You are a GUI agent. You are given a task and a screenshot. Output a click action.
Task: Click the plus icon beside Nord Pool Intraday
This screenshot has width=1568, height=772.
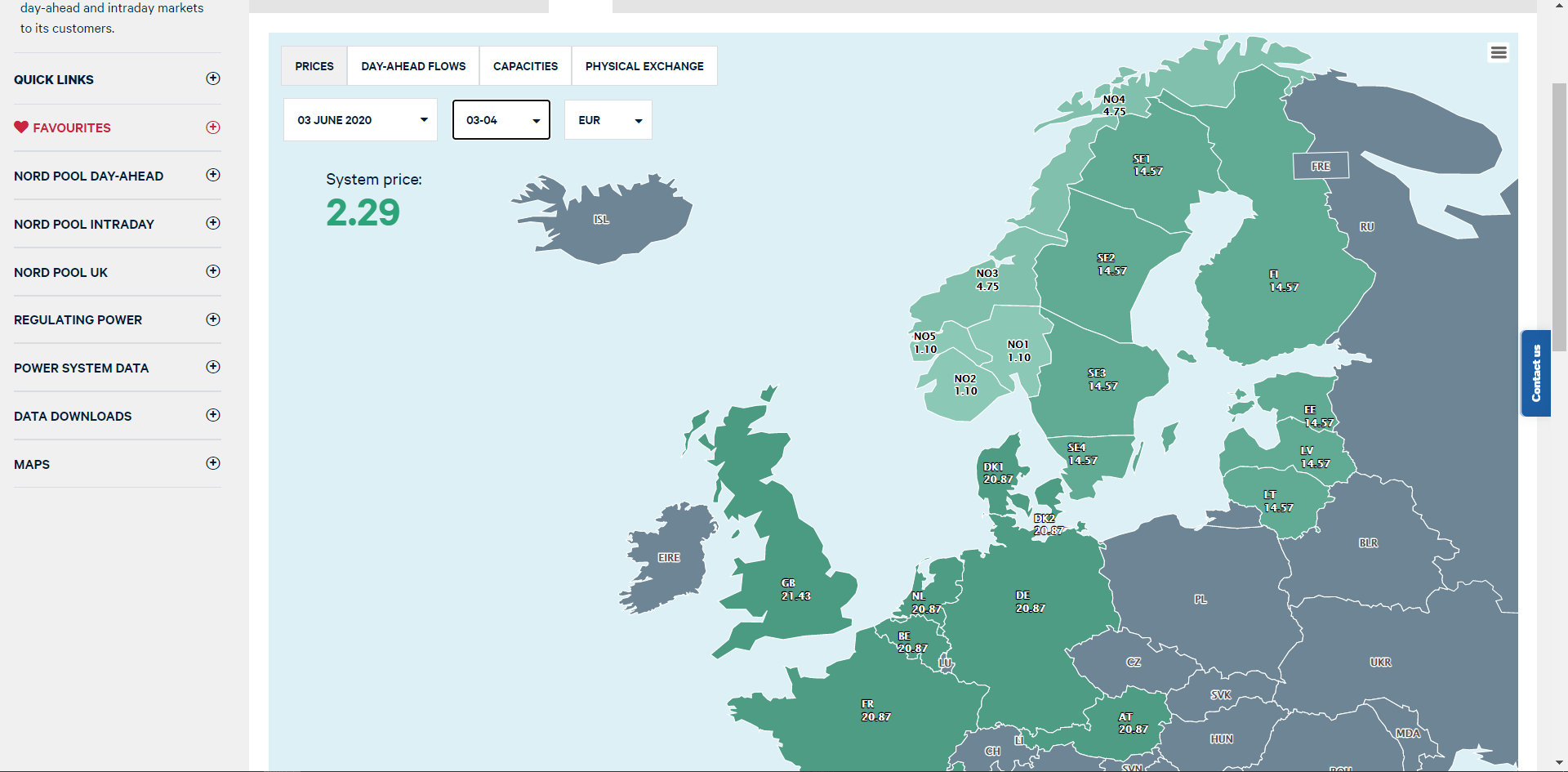(x=213, y=223)
